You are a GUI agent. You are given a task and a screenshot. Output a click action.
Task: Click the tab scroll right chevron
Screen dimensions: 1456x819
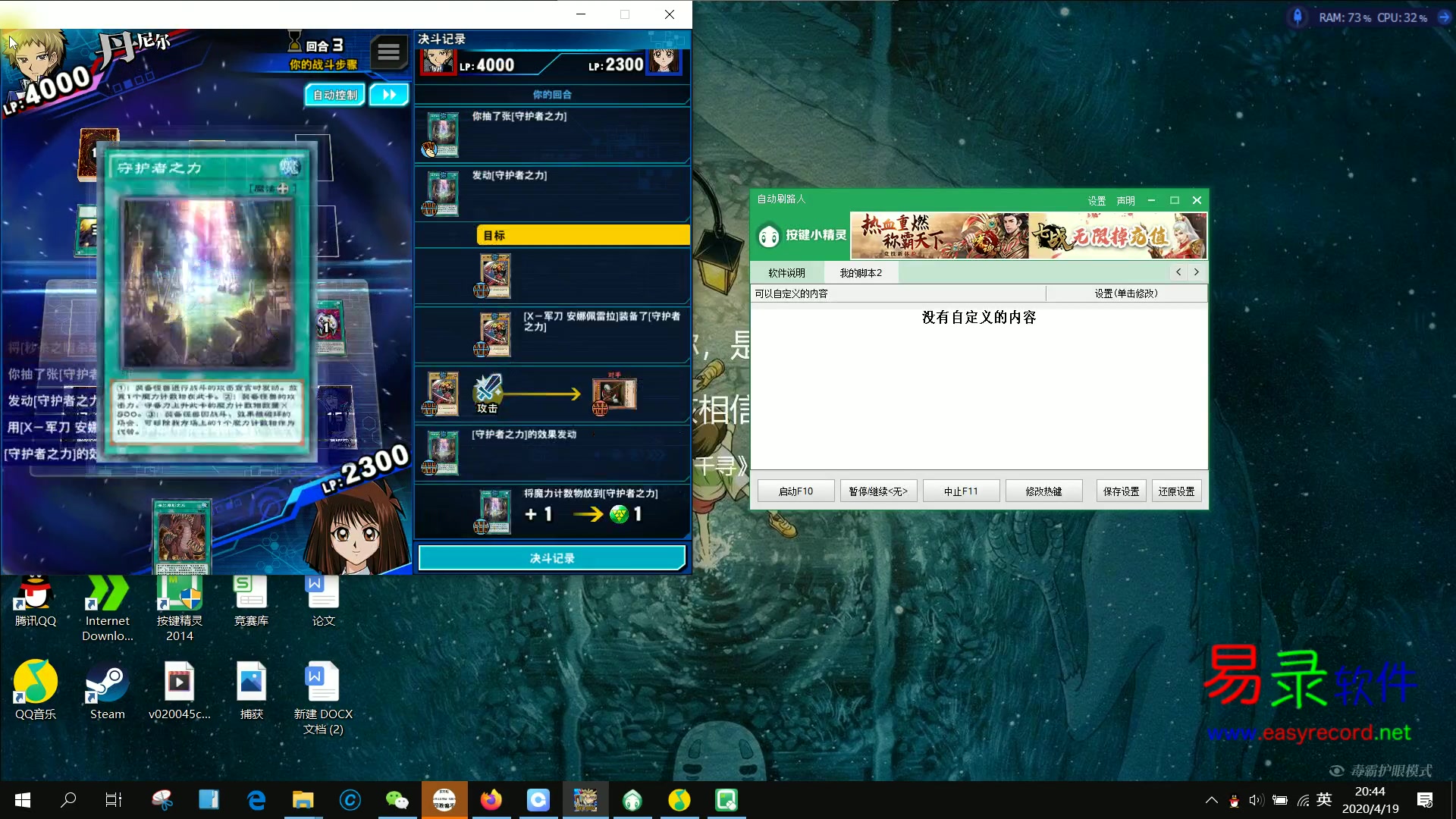1197,272
